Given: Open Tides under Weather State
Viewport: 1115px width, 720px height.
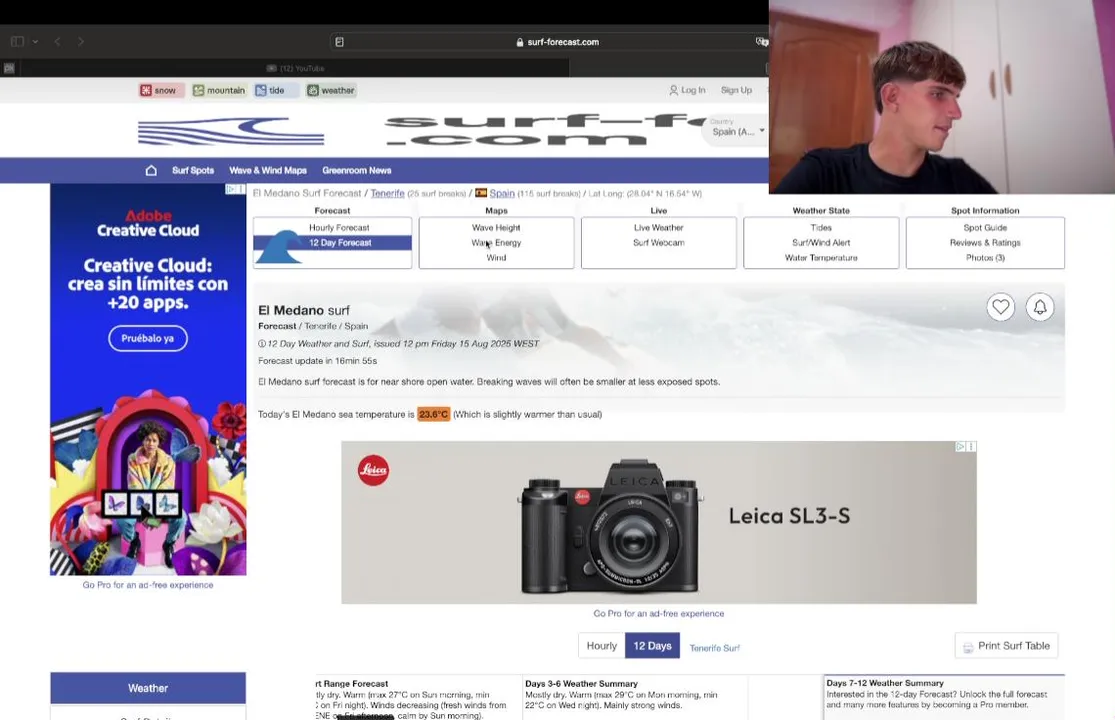Looking at the screenshot, I should (821, 227).
